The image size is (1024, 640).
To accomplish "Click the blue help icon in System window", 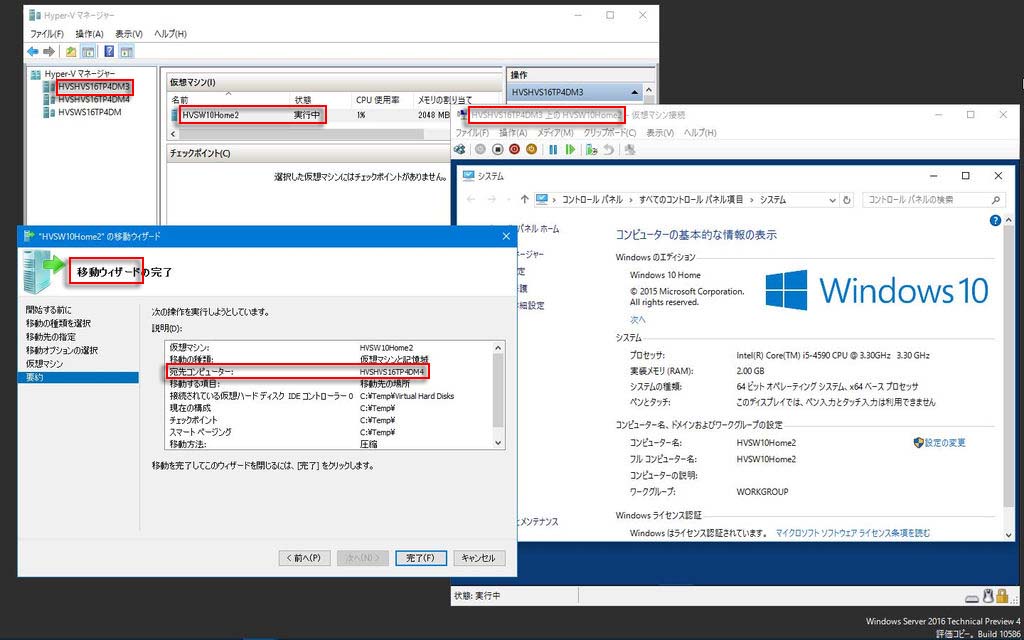I will 995,221.
